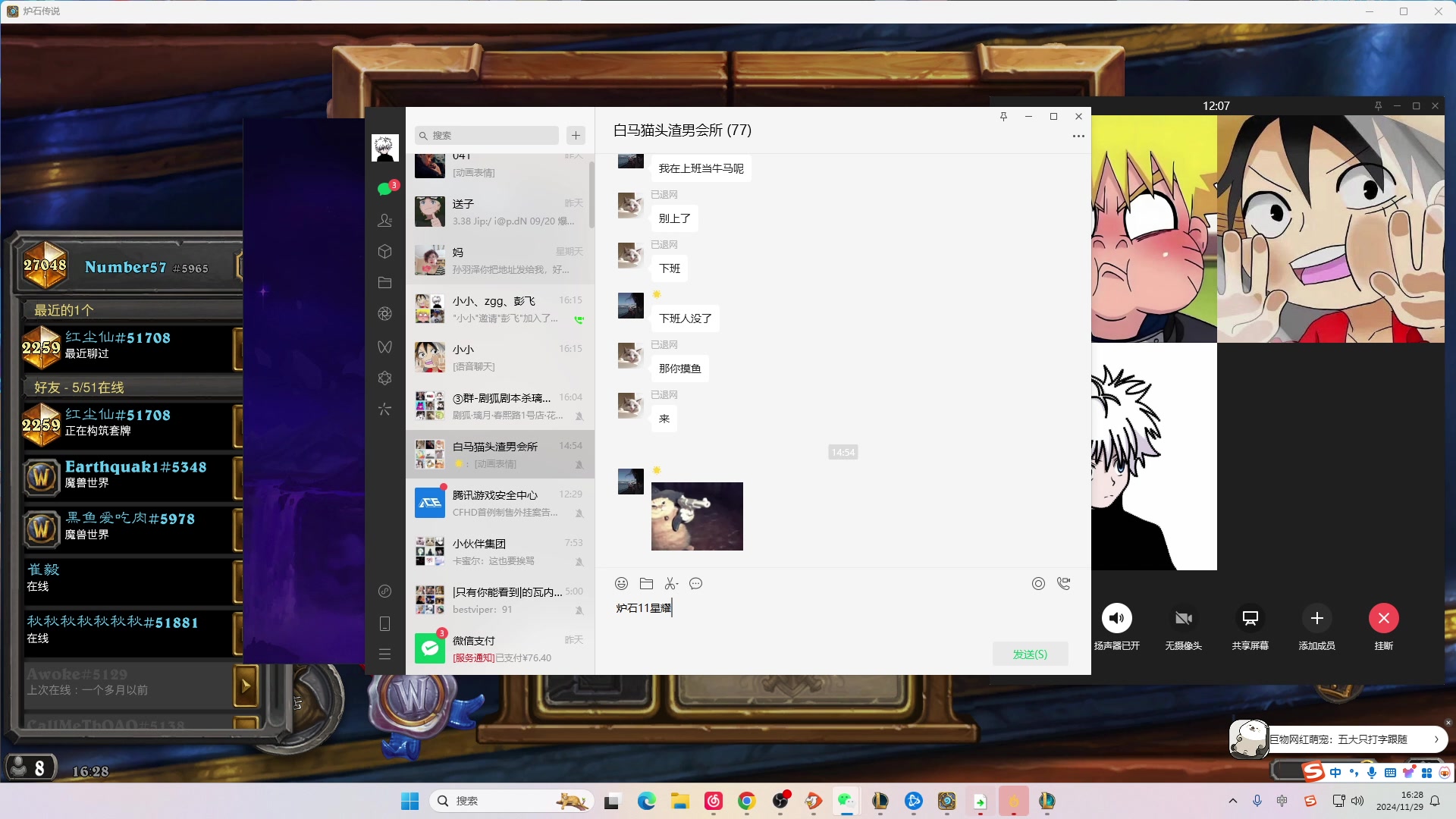The width and height of the screenshot is (1456, 819).
Task: Open the WeChat files folder icon in sidebar
Action: tap(385, 283)
